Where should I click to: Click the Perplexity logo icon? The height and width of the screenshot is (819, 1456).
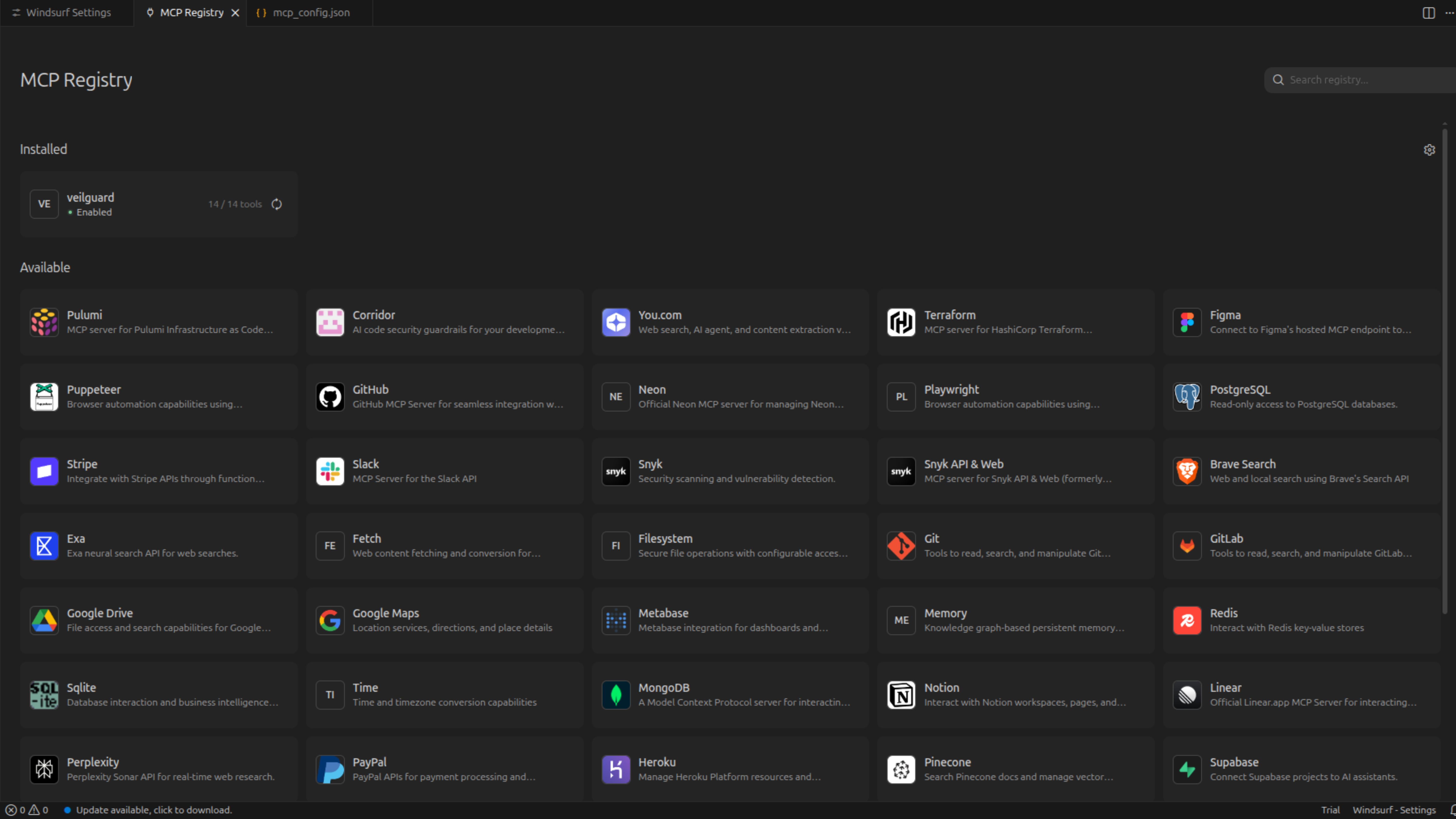[44, 770]
